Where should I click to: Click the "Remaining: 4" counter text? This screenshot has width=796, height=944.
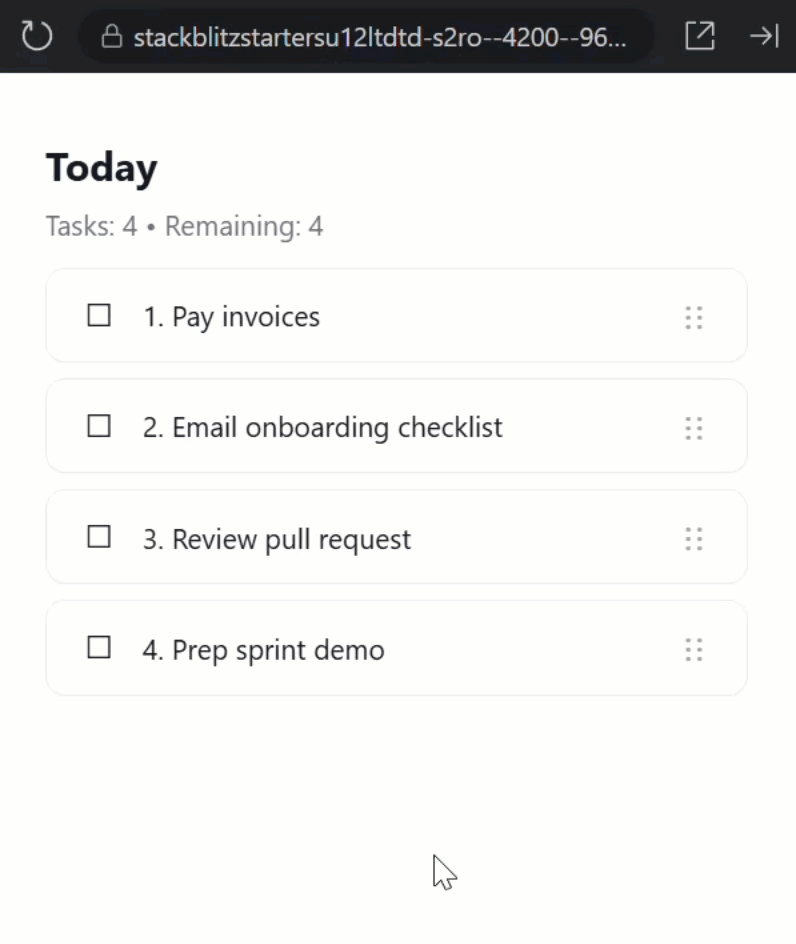click(x=244, y=226)
